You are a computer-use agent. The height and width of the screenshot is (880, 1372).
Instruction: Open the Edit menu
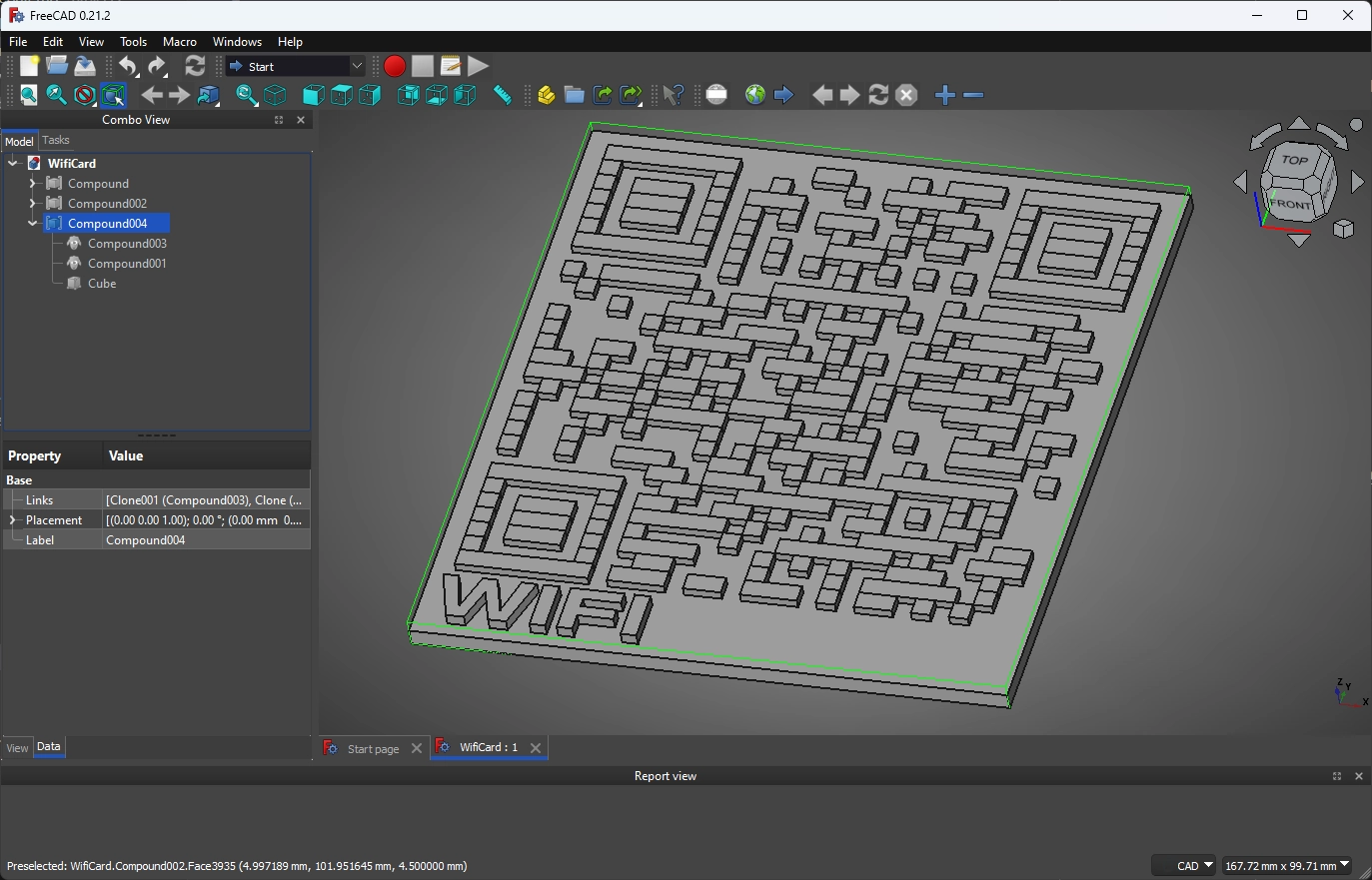tap(53, 42)
